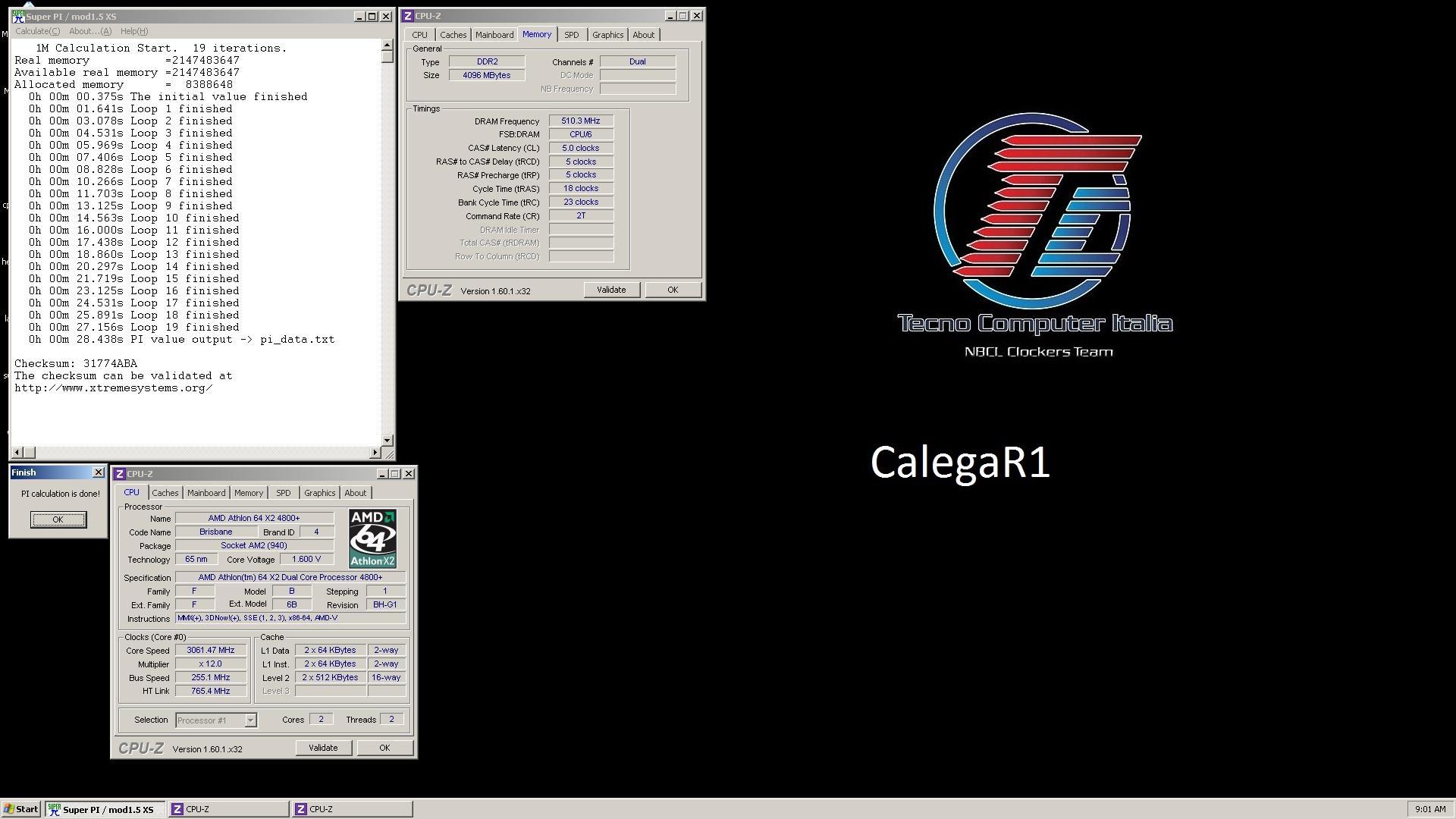Activate second CPU-Z taskbar button
This screenshot has width=1456, height=819.
coord(352,809)
